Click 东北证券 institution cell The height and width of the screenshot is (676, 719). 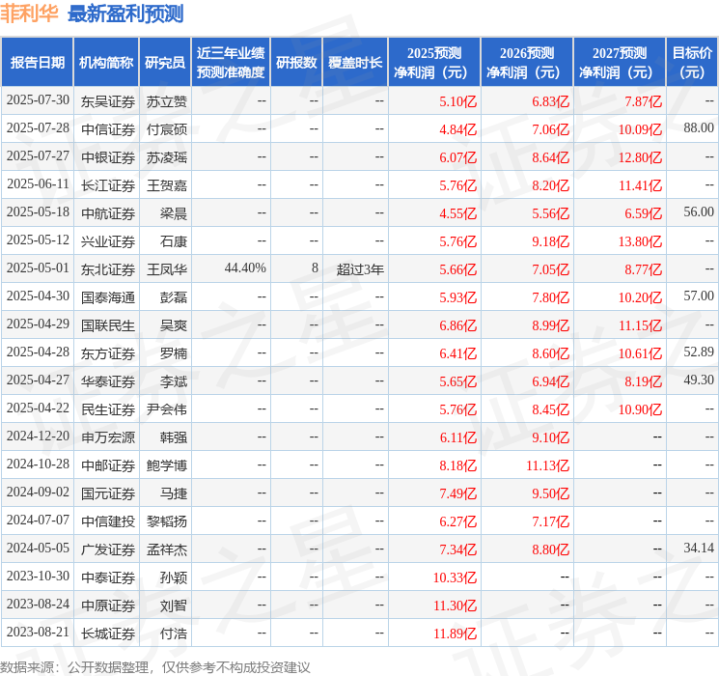point(108,269)
